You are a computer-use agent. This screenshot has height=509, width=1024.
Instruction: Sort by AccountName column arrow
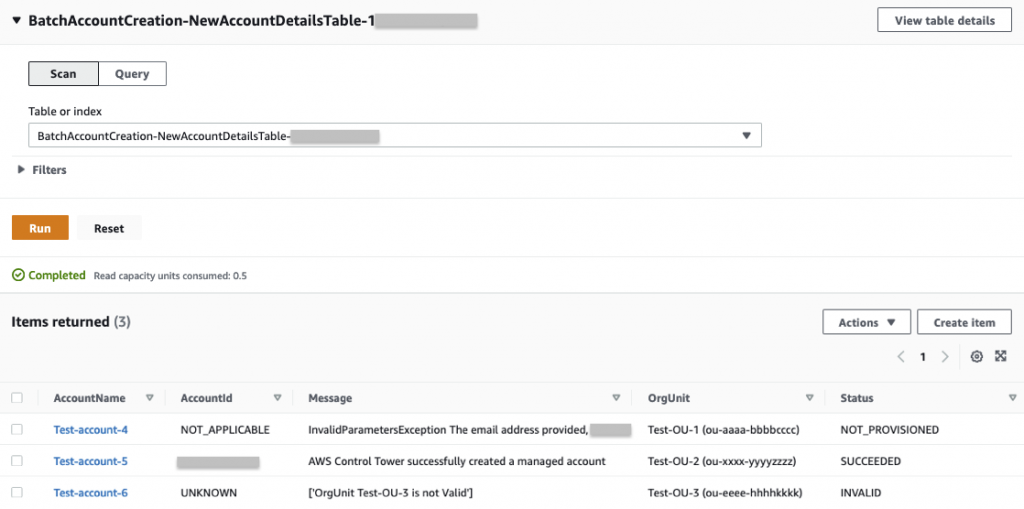pos(150,397)
